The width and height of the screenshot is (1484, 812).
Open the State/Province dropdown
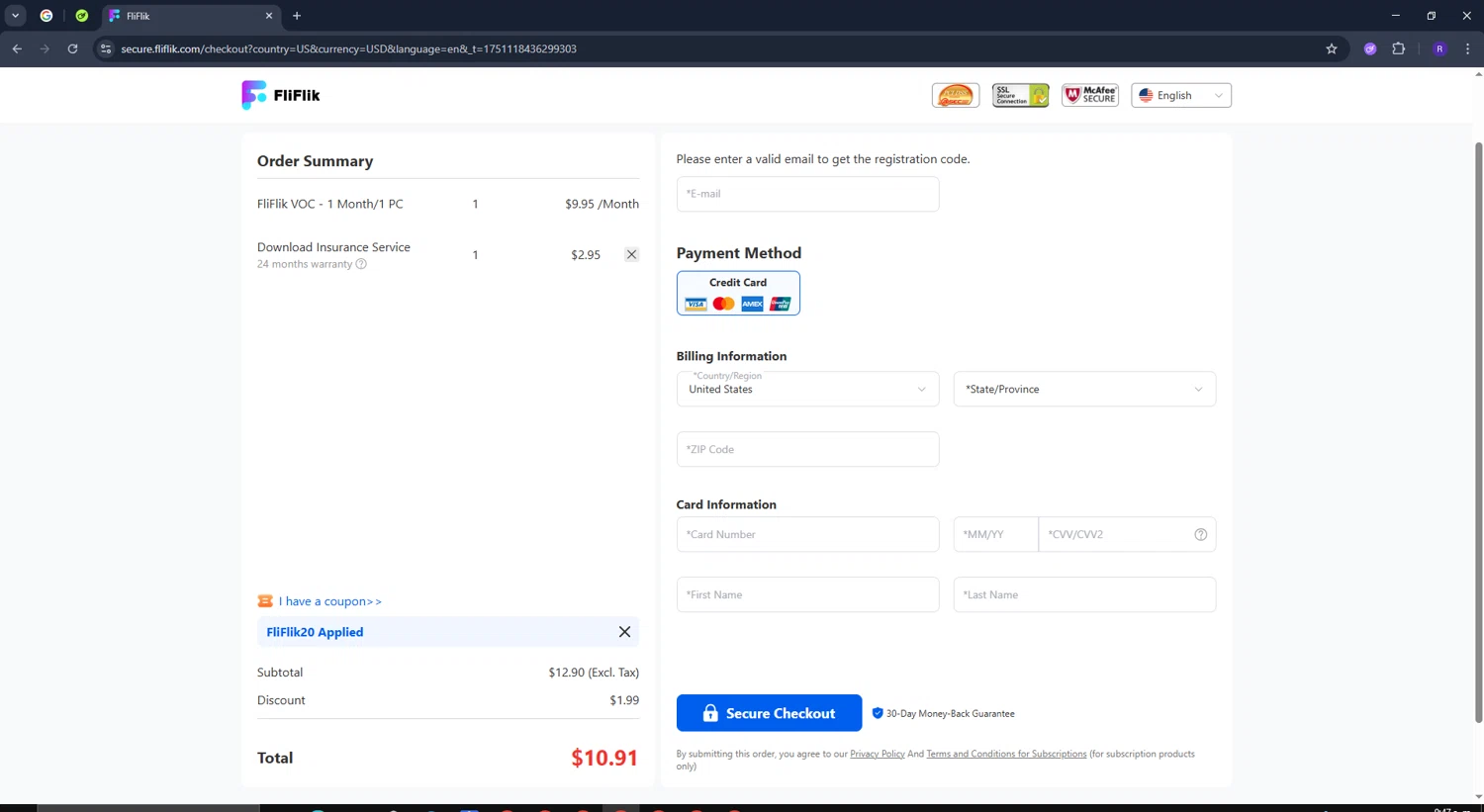tap(1084, 389)
